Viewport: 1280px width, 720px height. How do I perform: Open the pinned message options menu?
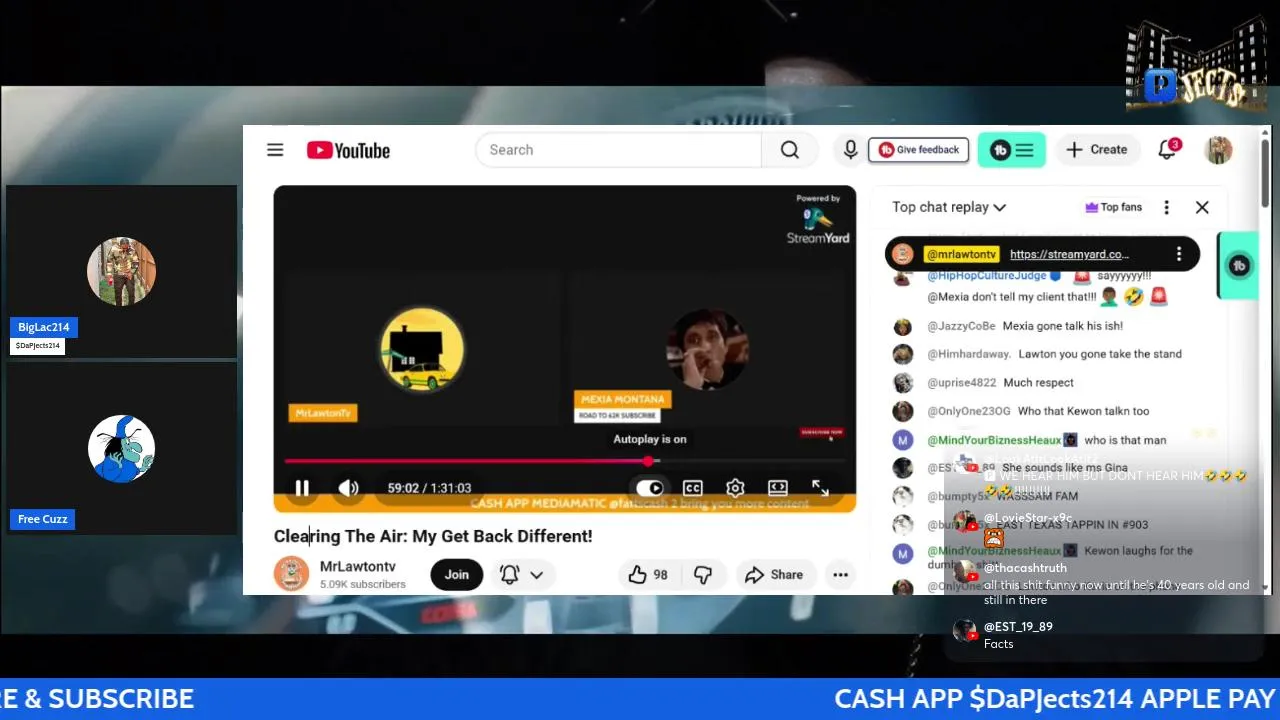click(1179, 254)
